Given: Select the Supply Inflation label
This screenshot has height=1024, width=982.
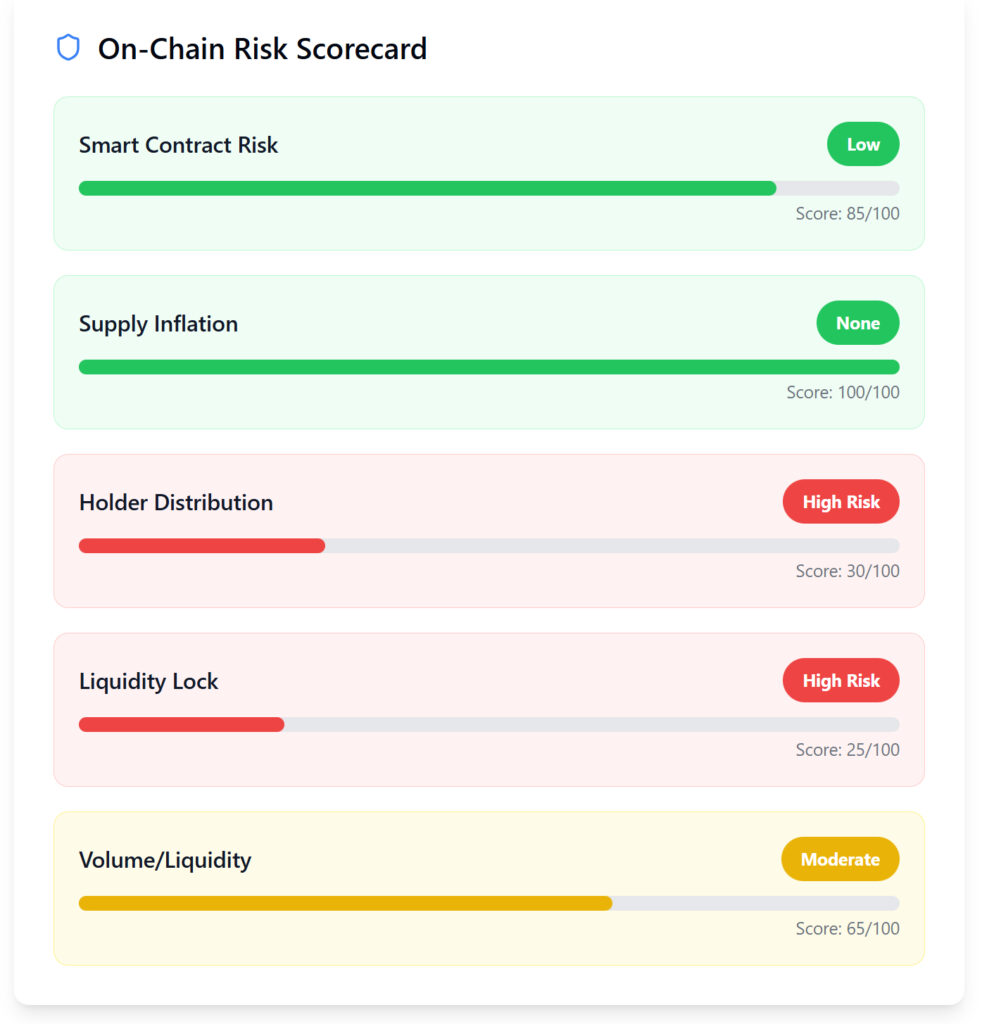Looking at the screenshot, I should coord(158,324).
